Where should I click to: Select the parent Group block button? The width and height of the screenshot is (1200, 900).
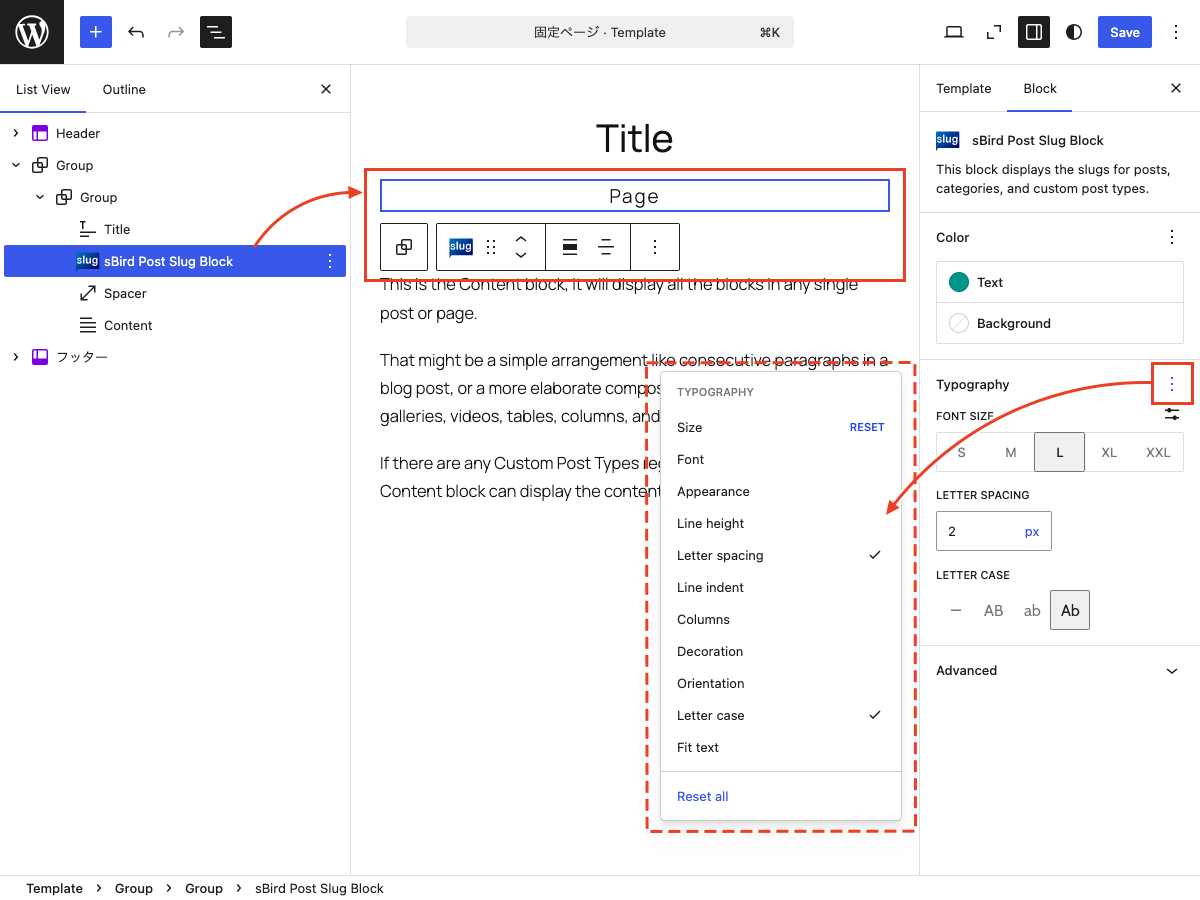pyautogui.click(x=404, y=247)
